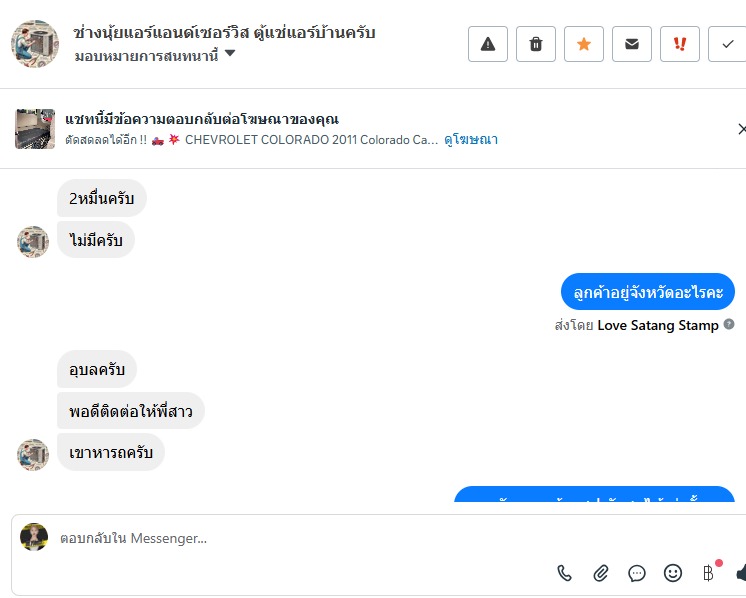Click the baht payment icon
Image resolution: width=746 pixels, height=598 pixels.
(708, 573)
